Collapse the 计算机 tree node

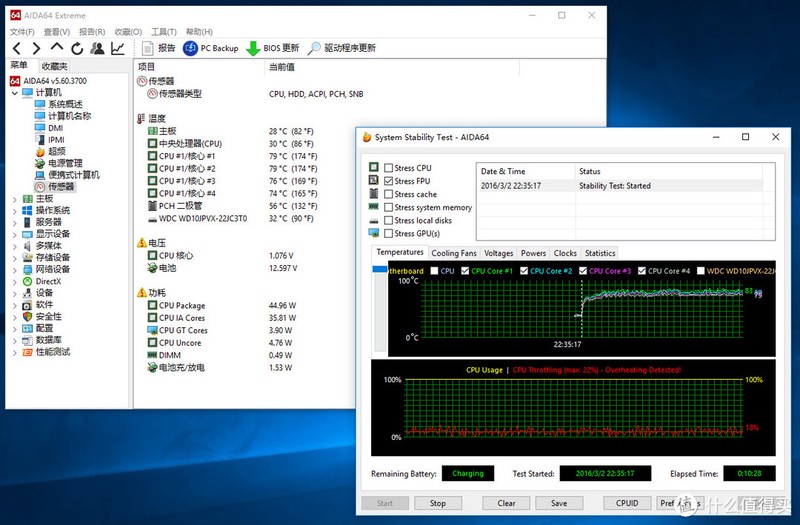click(14, 93)
